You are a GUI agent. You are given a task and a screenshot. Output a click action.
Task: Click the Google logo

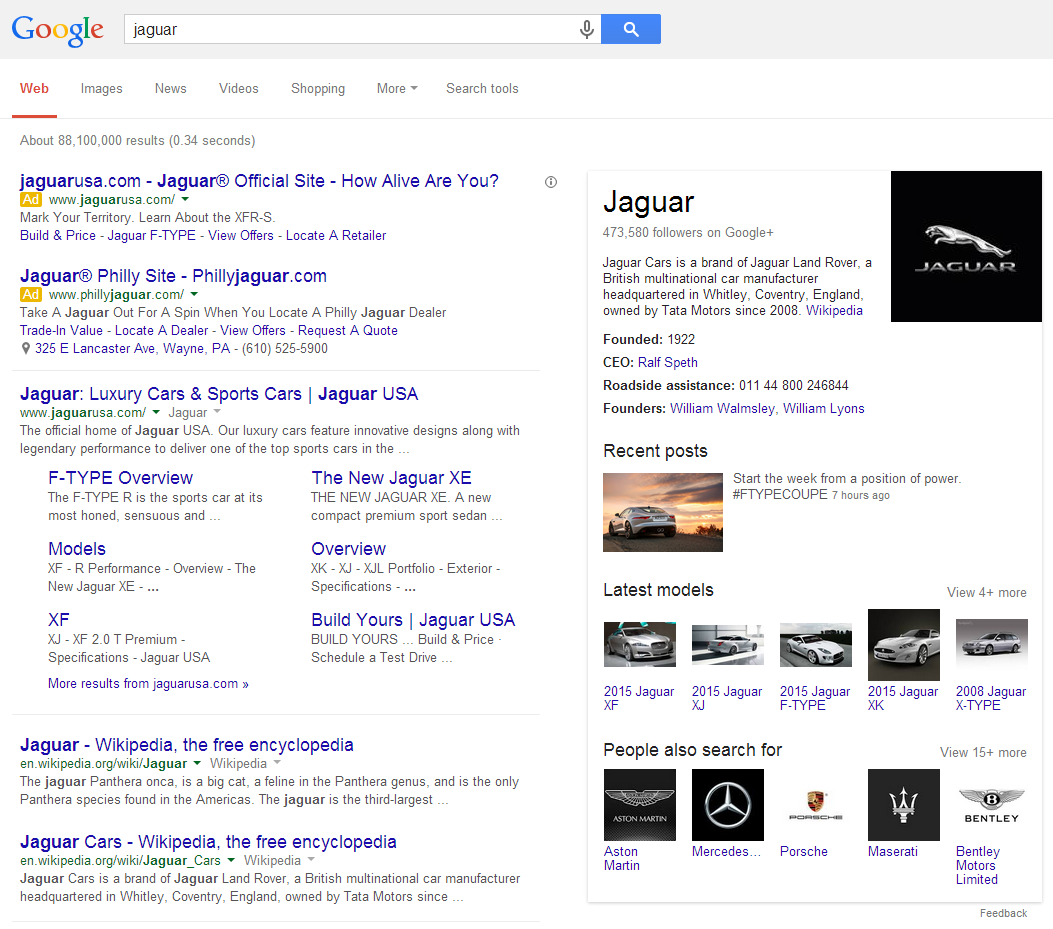point(58,30)
